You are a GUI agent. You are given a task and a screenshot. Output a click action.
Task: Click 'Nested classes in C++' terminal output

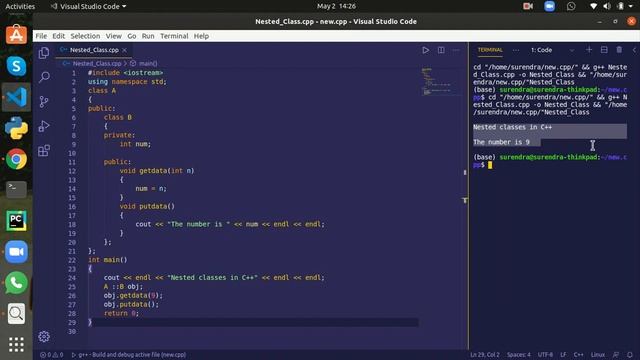[x=512, y=127]
